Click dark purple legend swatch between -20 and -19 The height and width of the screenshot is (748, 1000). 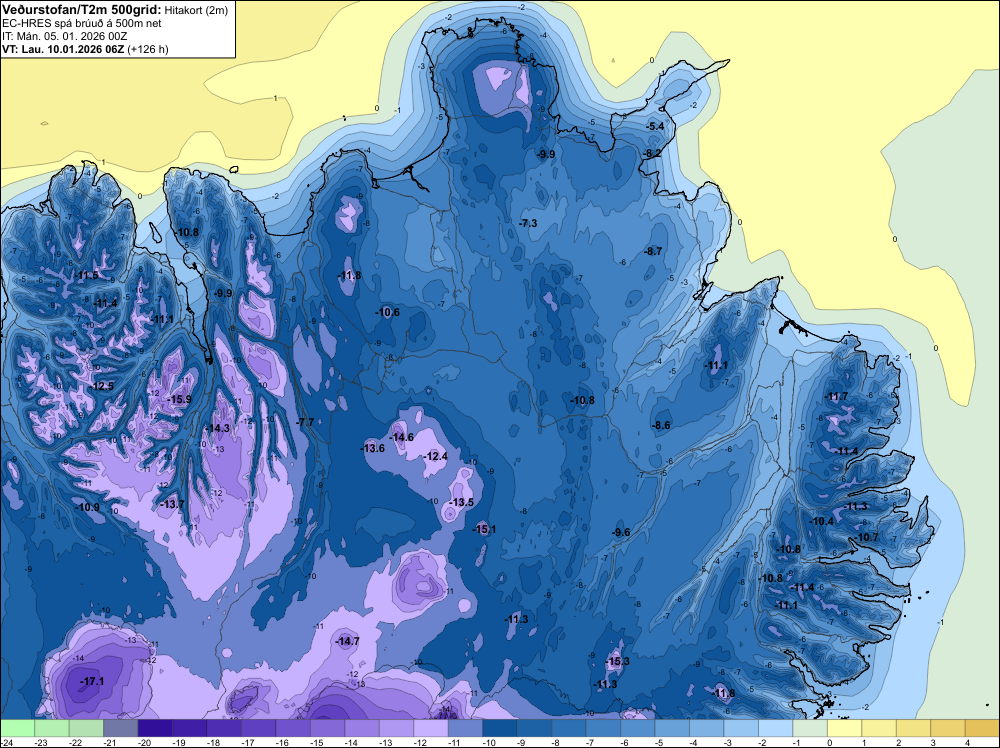pos(155,728)
